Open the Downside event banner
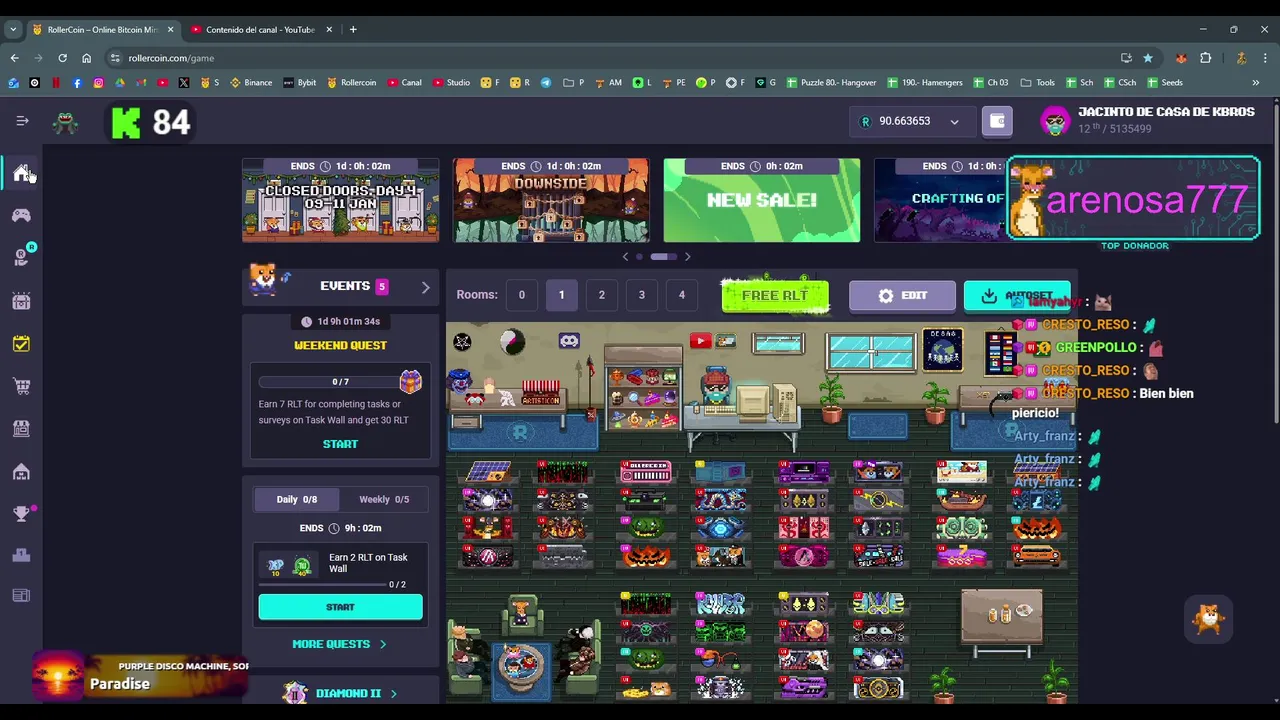This screenshot has width=1280, height=720. pyautogui.click(x=551, y=200)
